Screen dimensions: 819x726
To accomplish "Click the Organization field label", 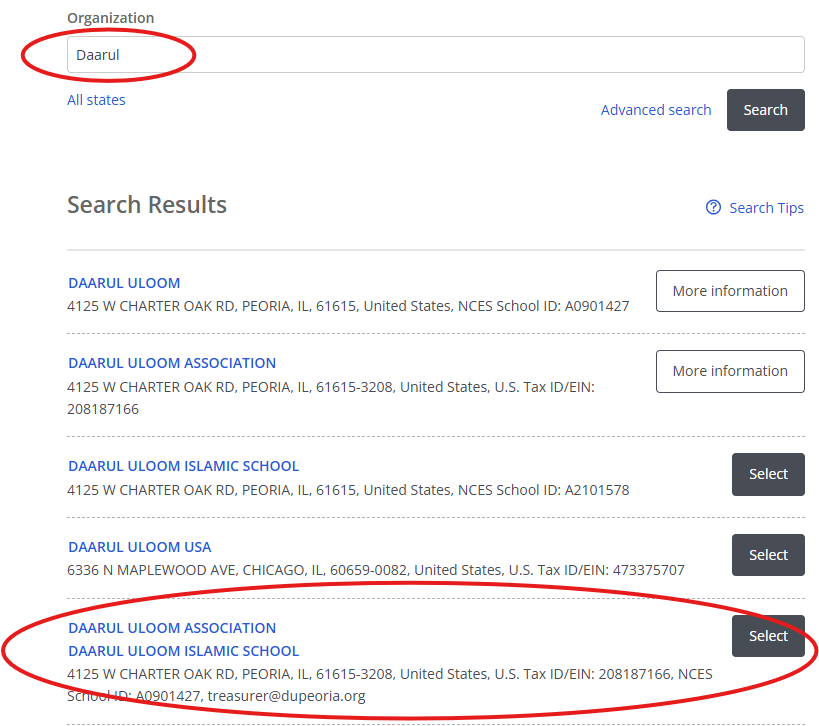I will [111, 18].
